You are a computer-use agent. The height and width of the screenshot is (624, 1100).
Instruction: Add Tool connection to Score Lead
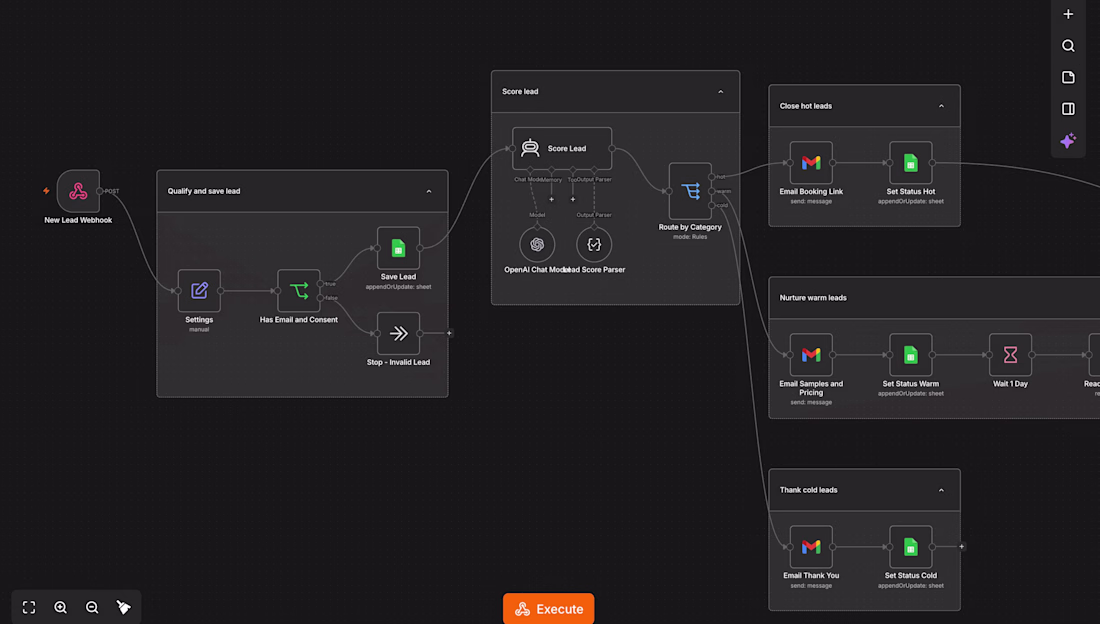(x=573, y=199)
